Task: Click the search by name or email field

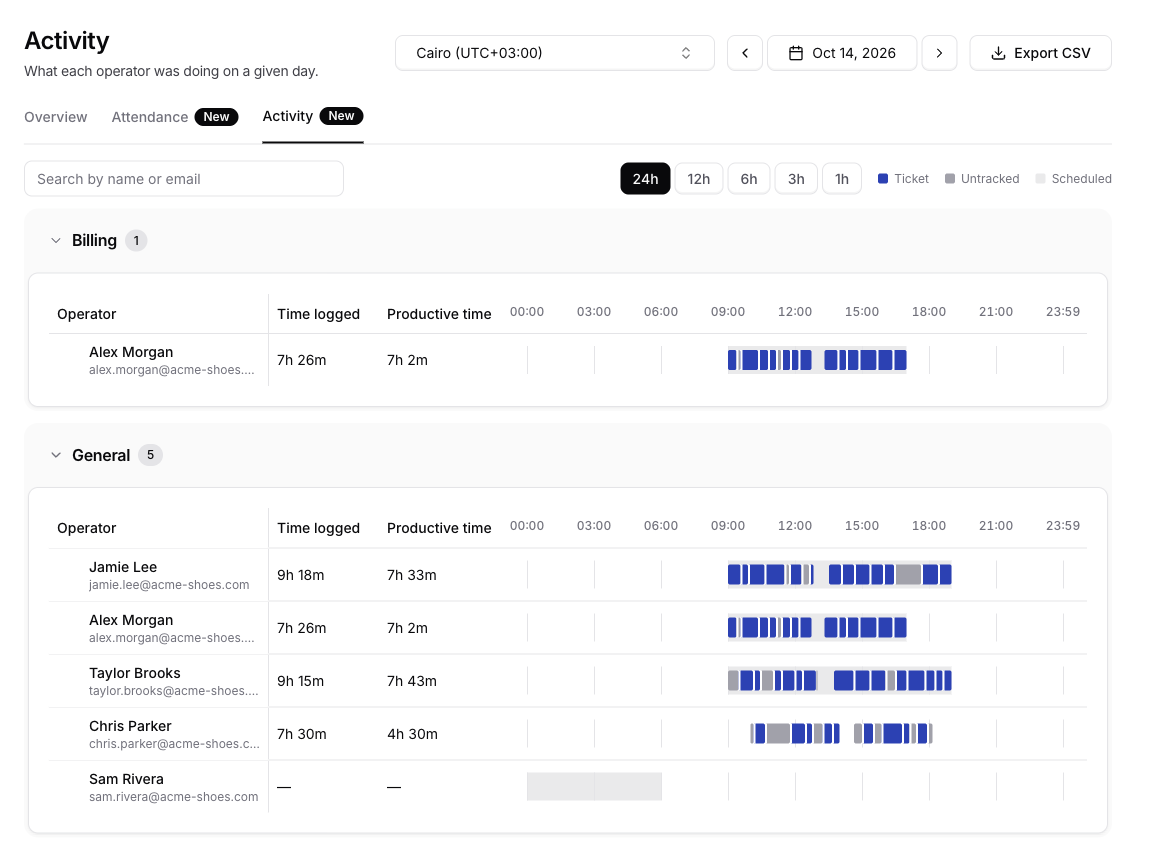Action: (x=184, y=179)
